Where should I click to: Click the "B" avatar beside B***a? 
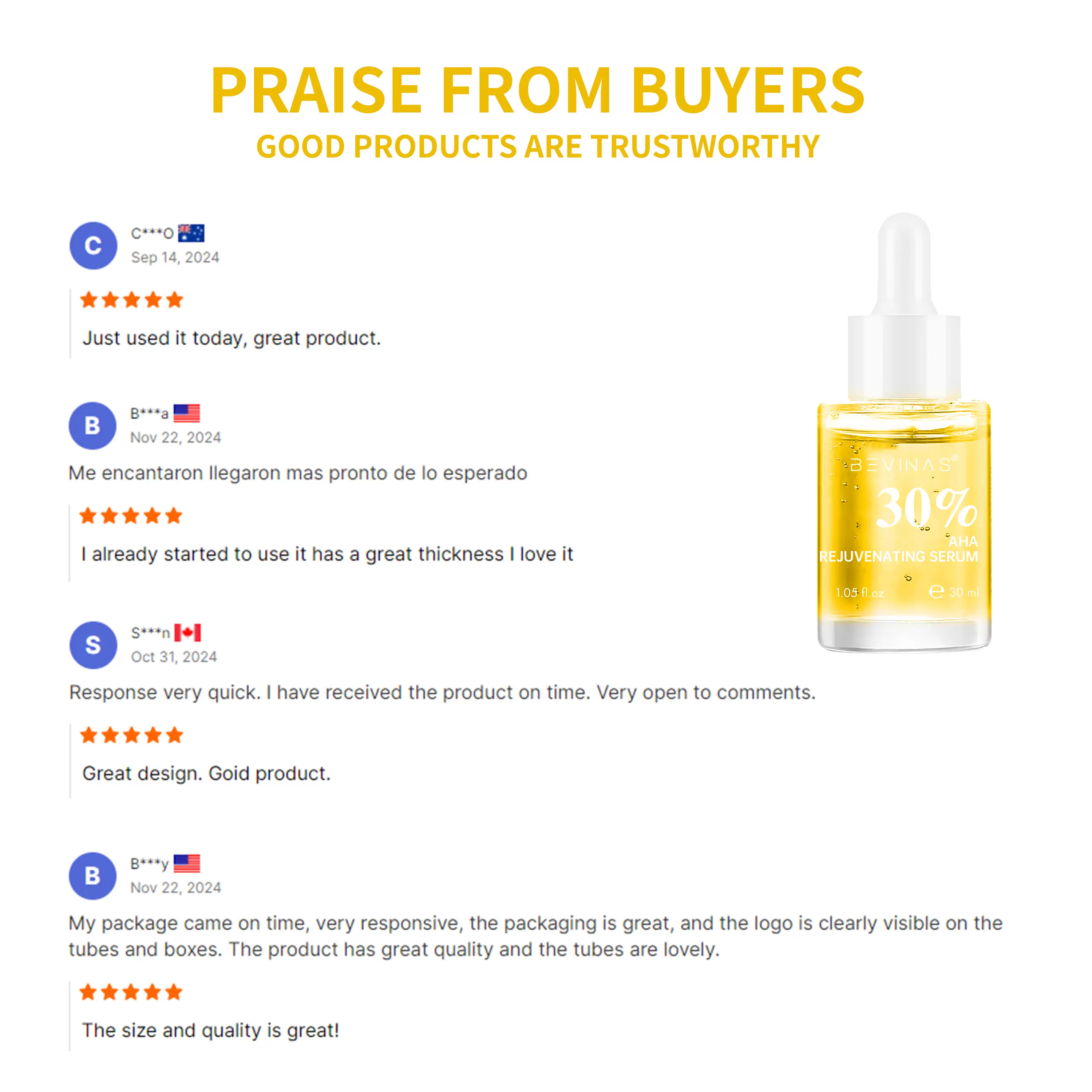93,426
